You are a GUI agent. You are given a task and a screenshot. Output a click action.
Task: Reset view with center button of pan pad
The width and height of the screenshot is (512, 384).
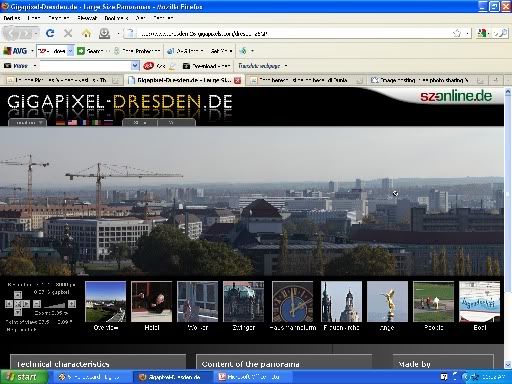pyautogui.click(x=18, y=304)
